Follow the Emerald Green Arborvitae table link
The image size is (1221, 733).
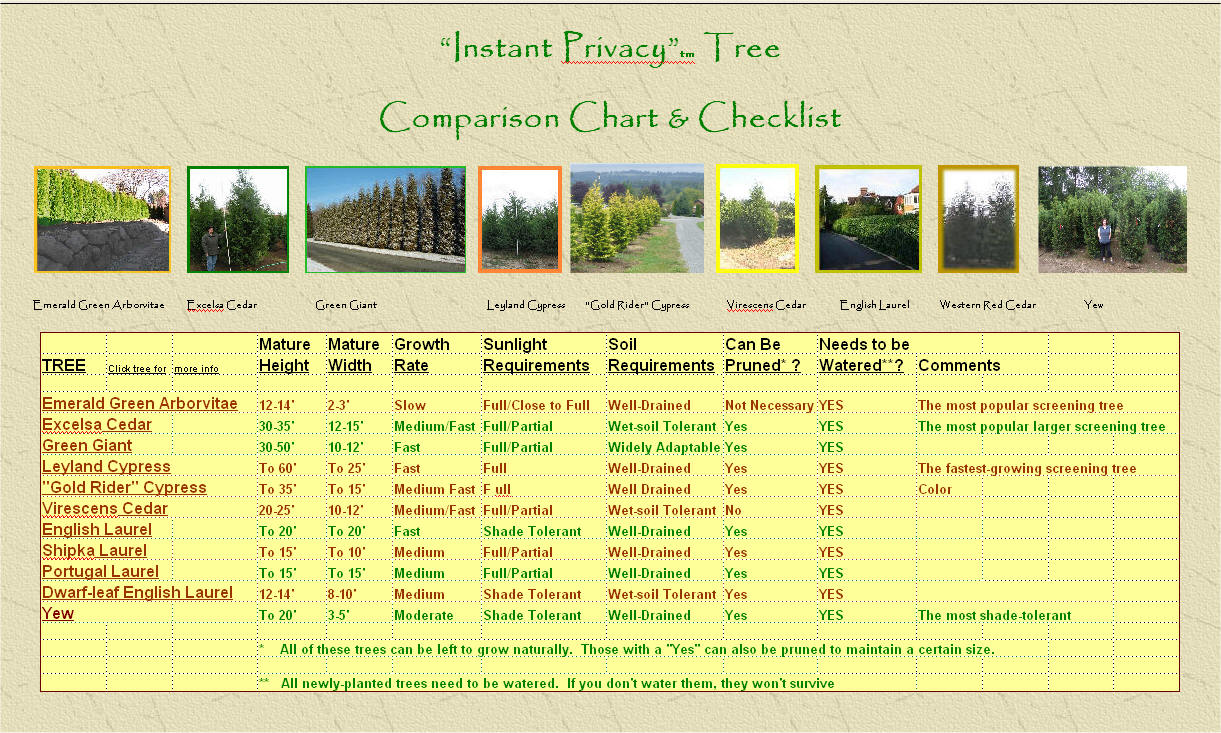point(140,404)
